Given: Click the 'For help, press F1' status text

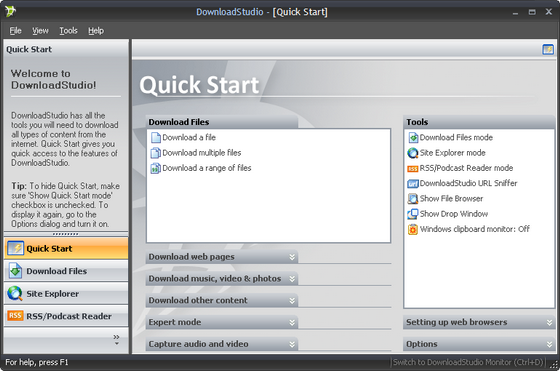Looking at the screenshot, I should 37,362.
